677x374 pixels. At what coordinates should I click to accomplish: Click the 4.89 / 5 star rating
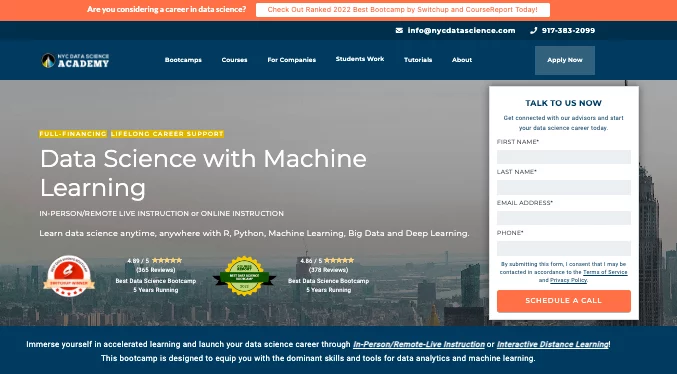coord(155,260)
